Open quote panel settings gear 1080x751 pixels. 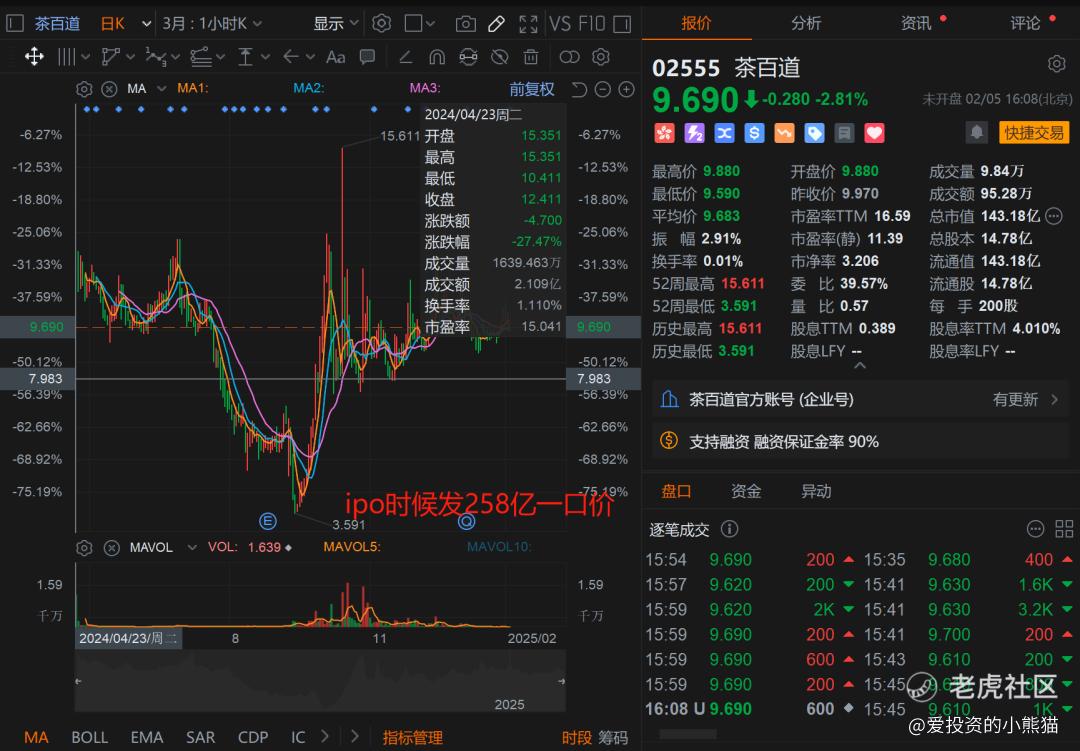point(1057,65)
